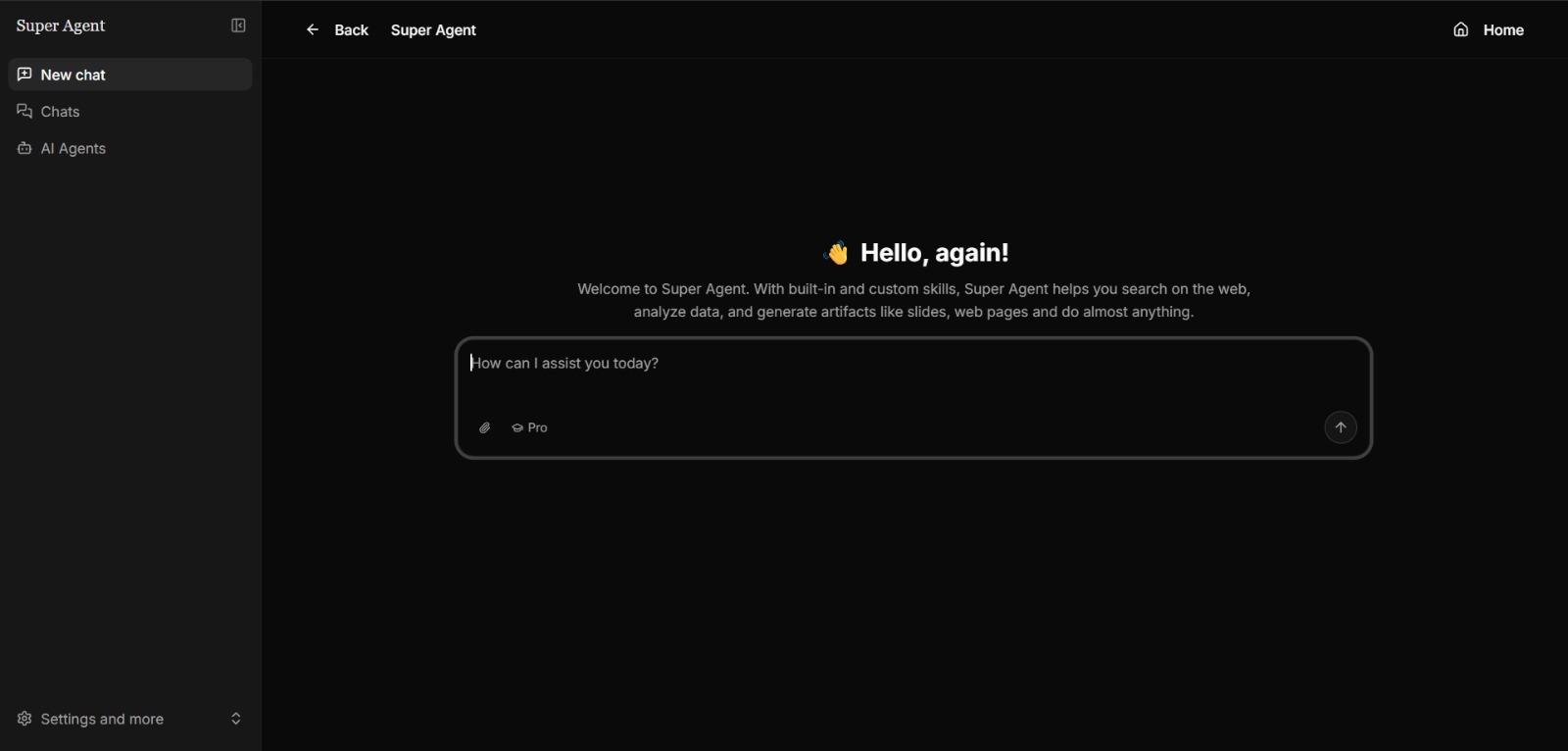The height and width of the screenshot is (751, 1568).
Task: Expand Settings and more using the chevrons
Action: click(x=236, y=719)
